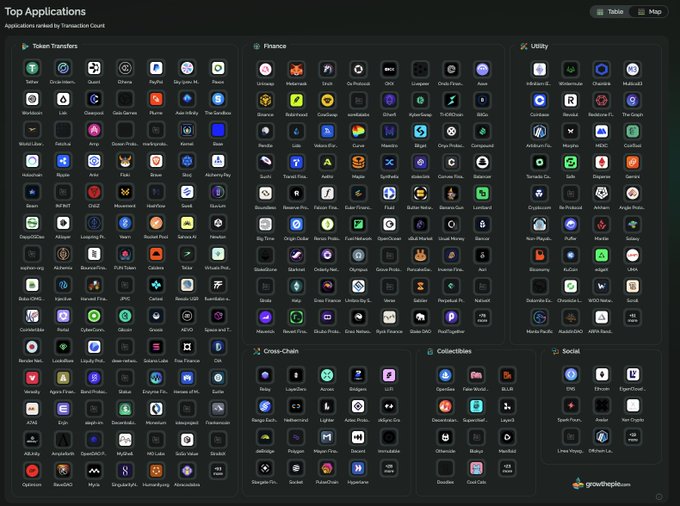The width and height of the screenshot is (680, 506).
Task: Select the Polygon app icon
Action: click(296, 437)
